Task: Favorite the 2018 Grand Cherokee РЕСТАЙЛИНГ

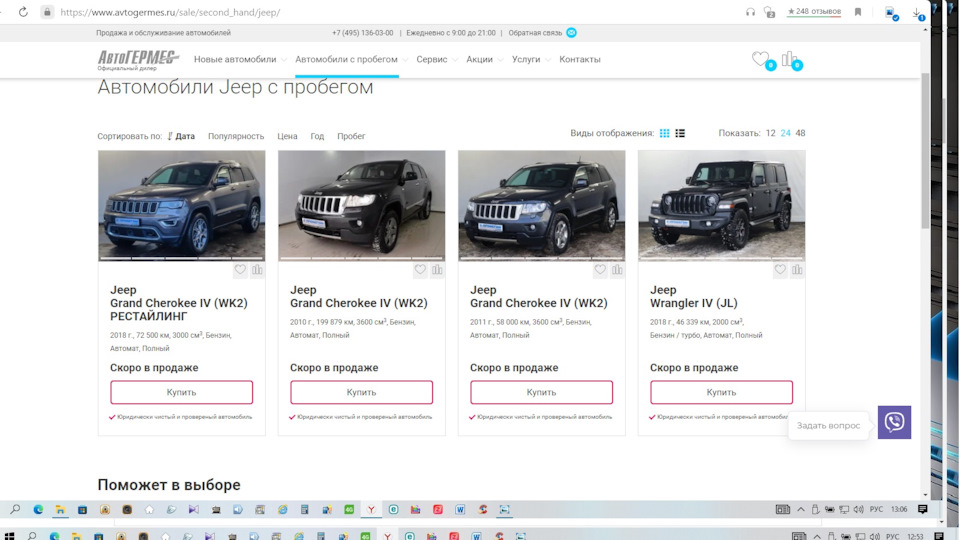Action: pyautogui.click(x=240, y=270)
